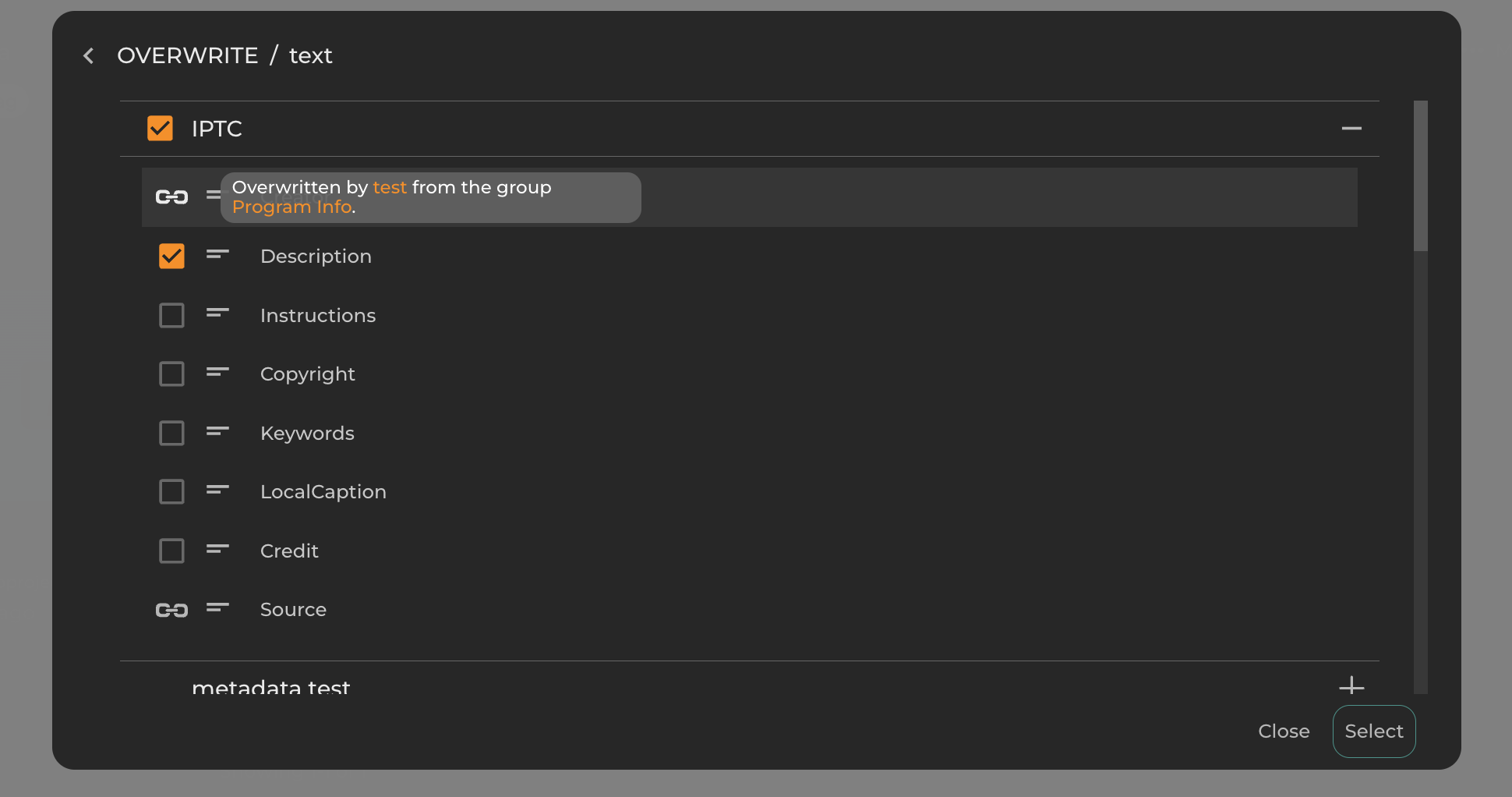1512x797 pixels.
Task: Open the OVERWRITE breadcrumb
Action: [187, 56]
